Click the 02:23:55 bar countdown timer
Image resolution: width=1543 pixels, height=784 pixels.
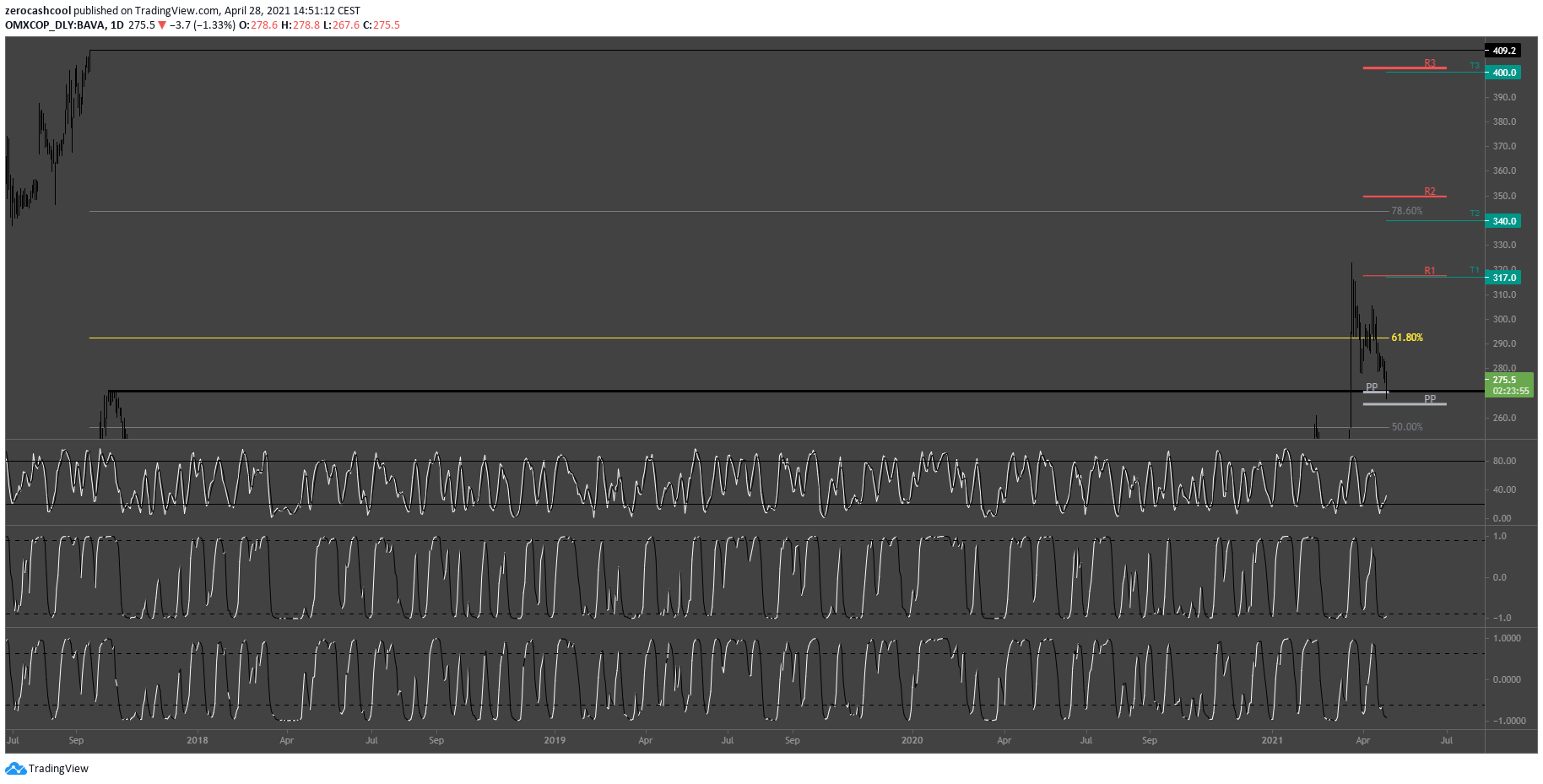pos(1510,391)
